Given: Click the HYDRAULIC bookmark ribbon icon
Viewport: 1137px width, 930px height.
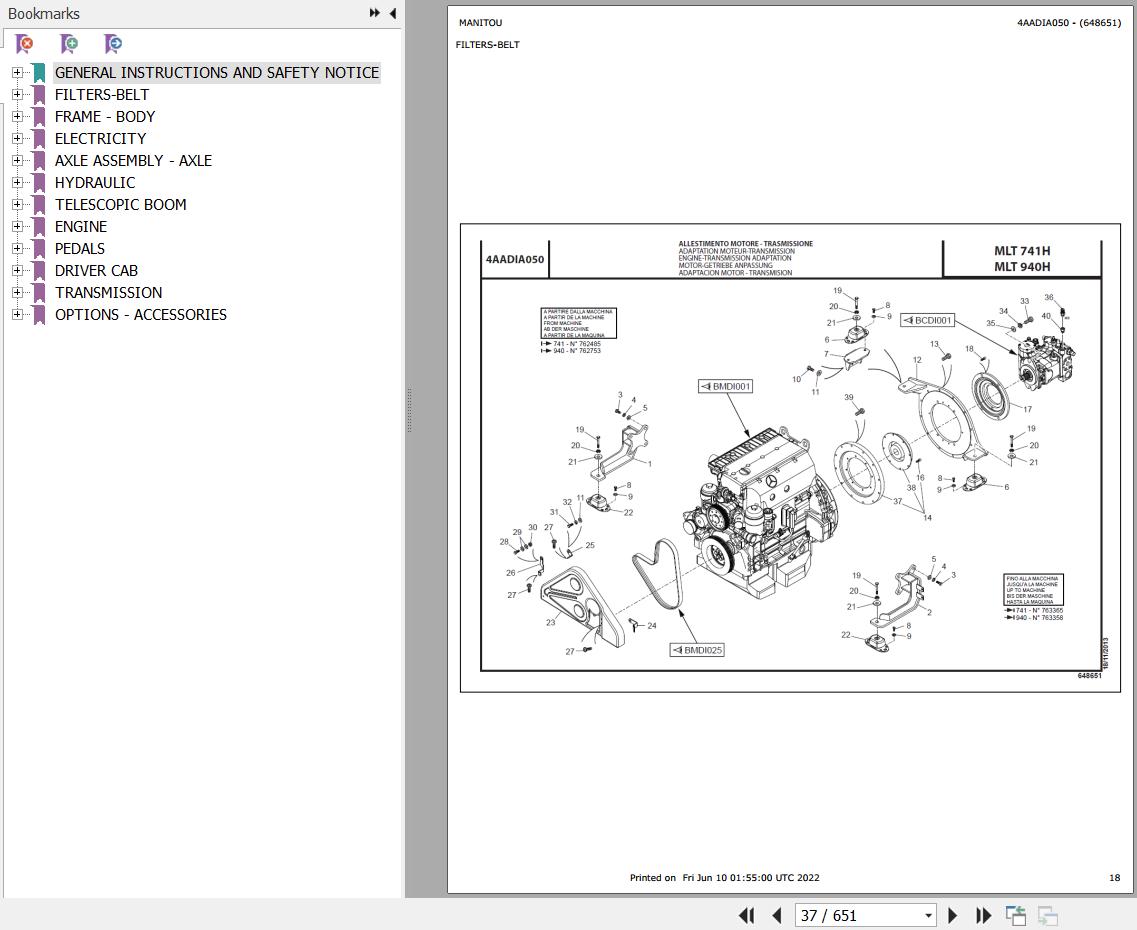Looking at the screenshot, I should coord(38,182).
